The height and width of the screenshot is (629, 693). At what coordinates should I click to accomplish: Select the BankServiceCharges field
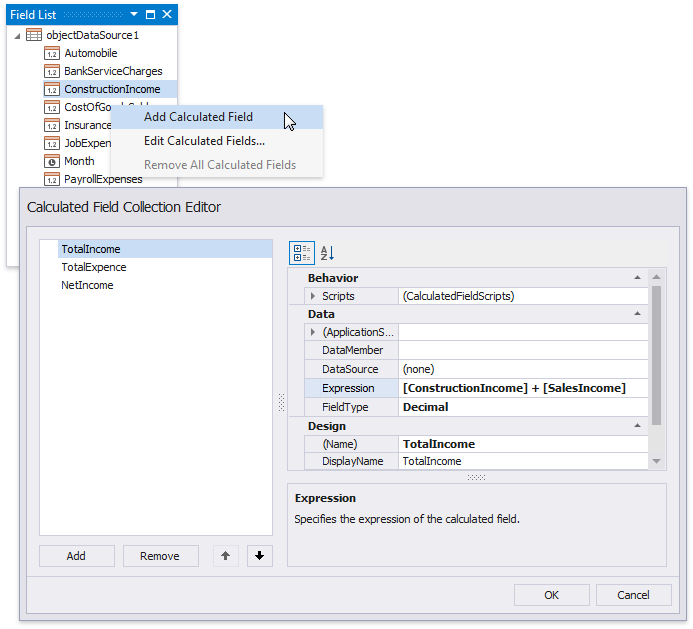tap(113, 71)
